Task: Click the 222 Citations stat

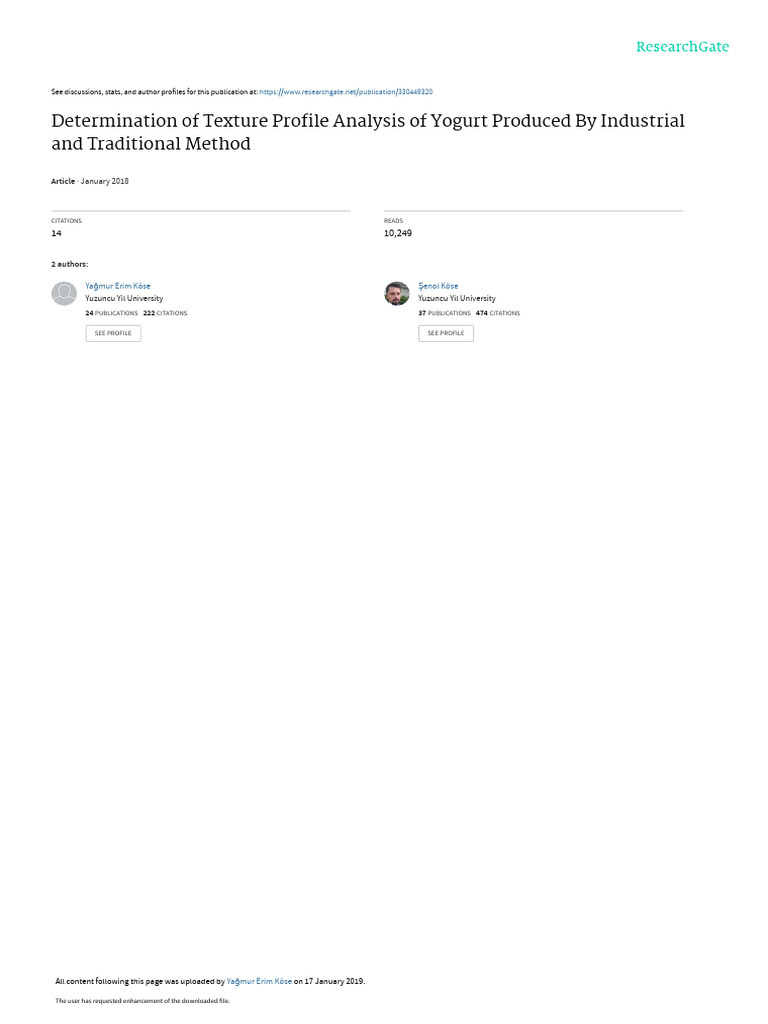Action: tap(165, 313)
